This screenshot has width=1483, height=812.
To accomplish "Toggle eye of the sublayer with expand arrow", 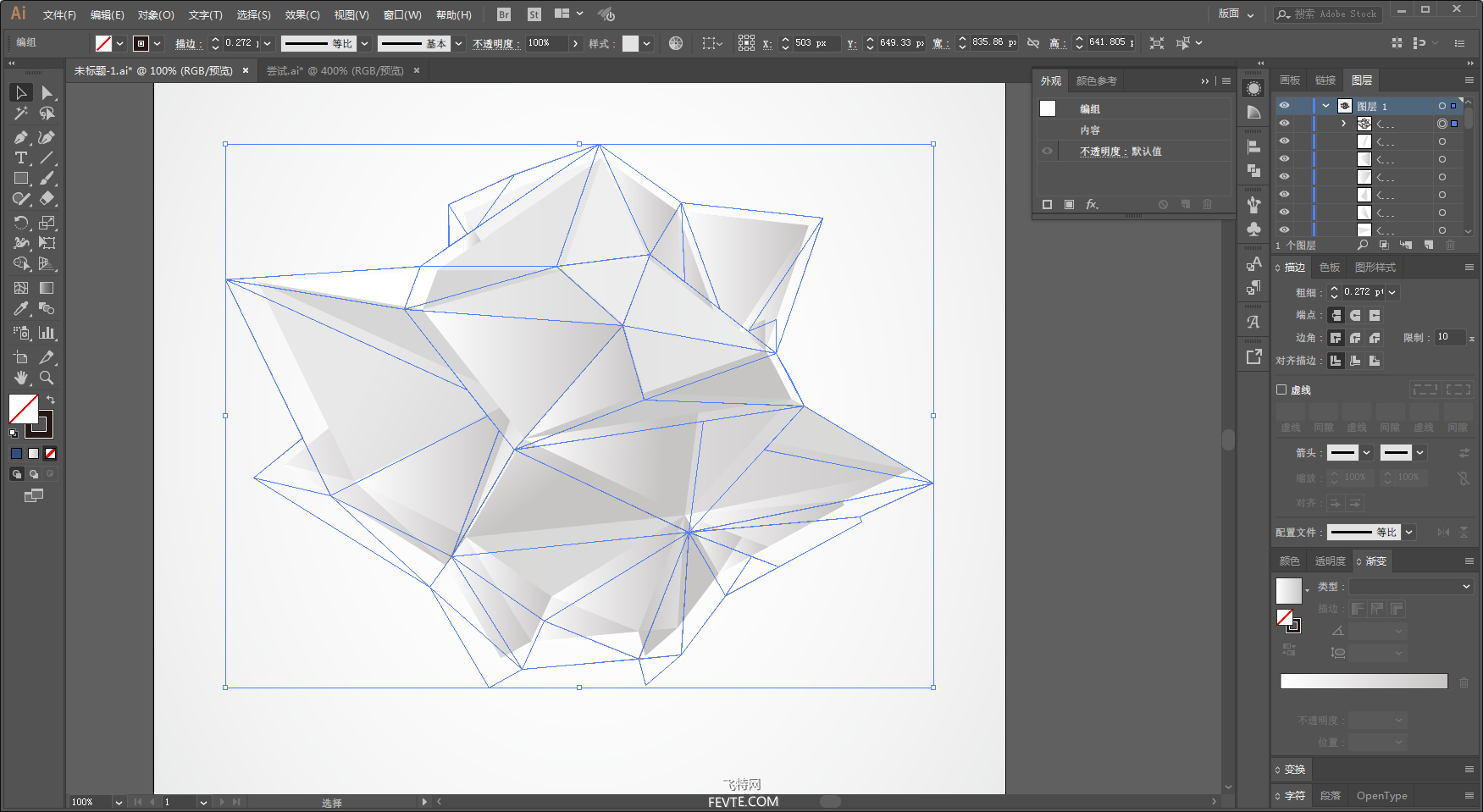I will [1285, 124].
